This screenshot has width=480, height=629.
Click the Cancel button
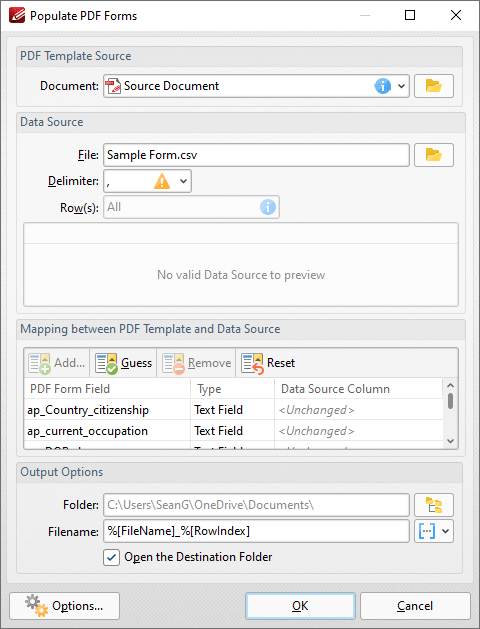point(415,606)
